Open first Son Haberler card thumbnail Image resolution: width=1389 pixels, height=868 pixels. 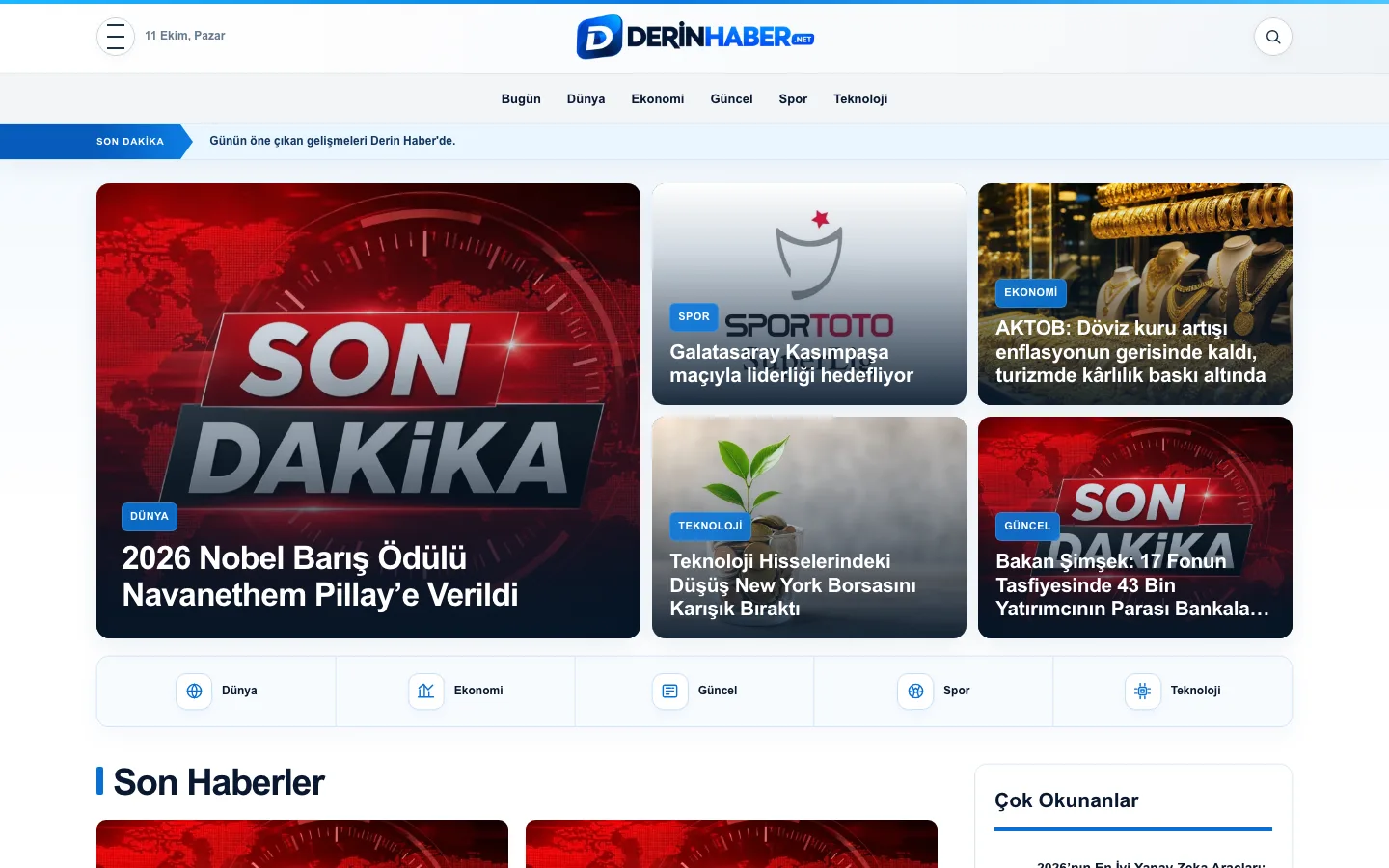point(302,844)
